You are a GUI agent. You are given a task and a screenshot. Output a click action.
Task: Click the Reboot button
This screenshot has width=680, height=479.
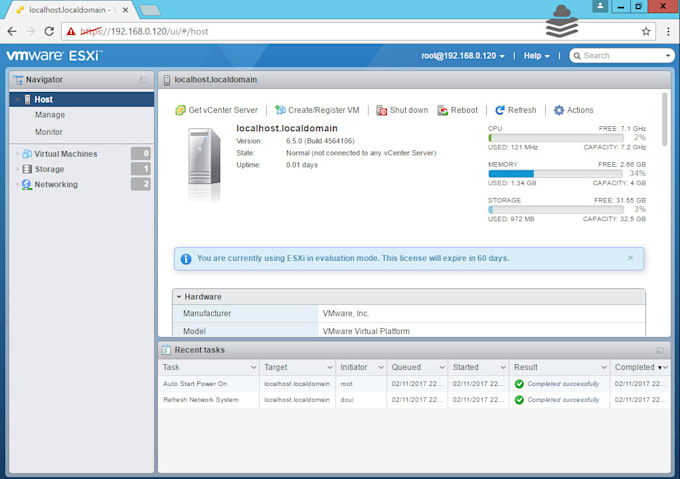pos(458,110)
